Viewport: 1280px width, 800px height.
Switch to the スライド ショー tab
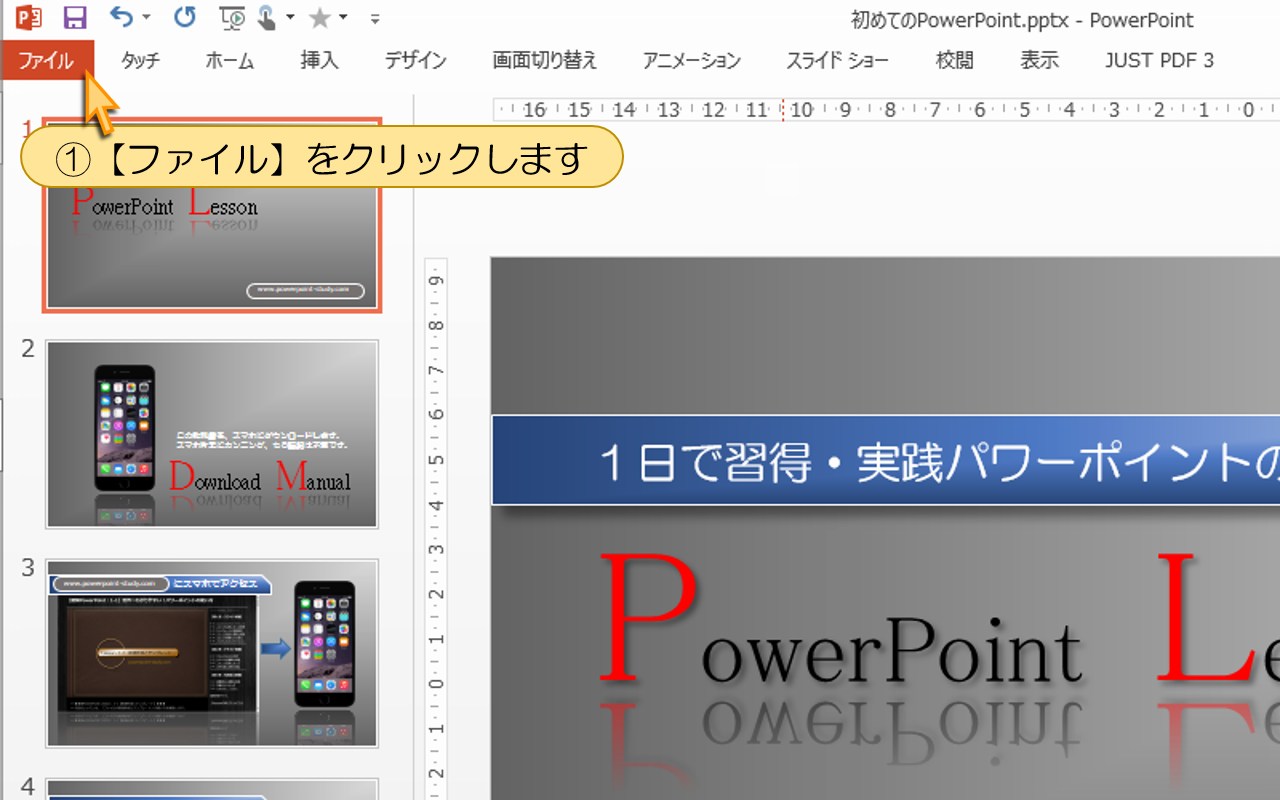coord(837,60)
